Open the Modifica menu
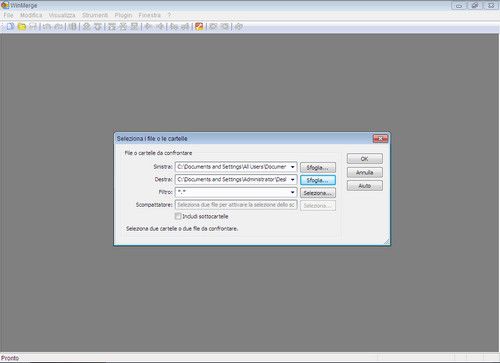Viewport: 500px width, 363px height. point(31,15)
